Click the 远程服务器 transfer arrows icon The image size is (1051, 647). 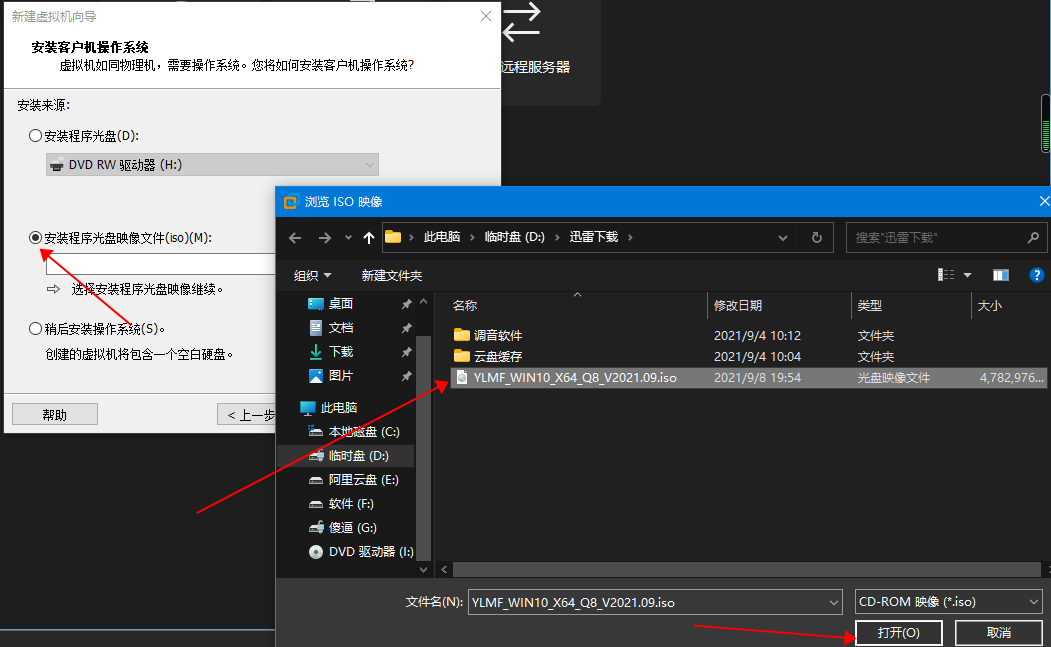click(x=521, y=21)
